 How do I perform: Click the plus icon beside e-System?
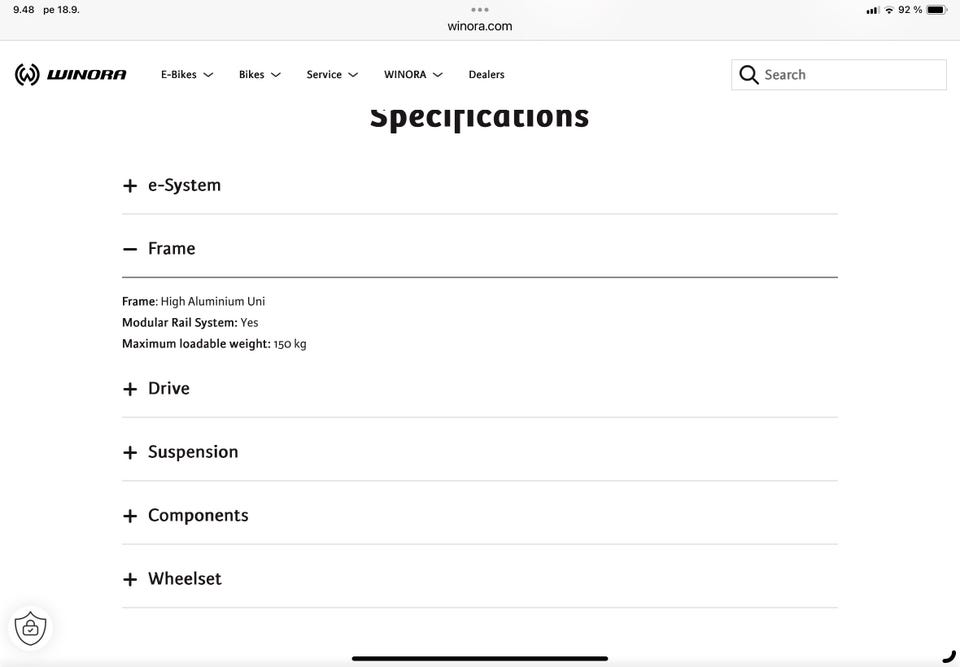pyautogui.click(x=130, y=186)
